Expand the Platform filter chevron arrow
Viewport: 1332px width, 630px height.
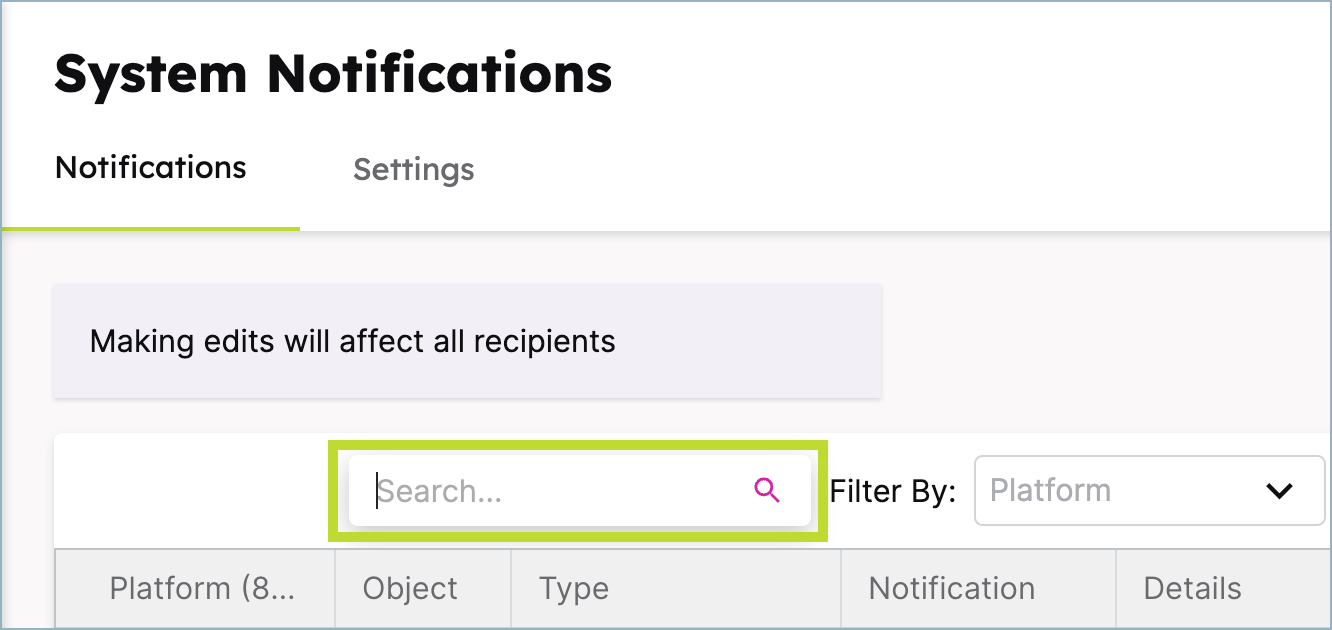coord(1279,491)
